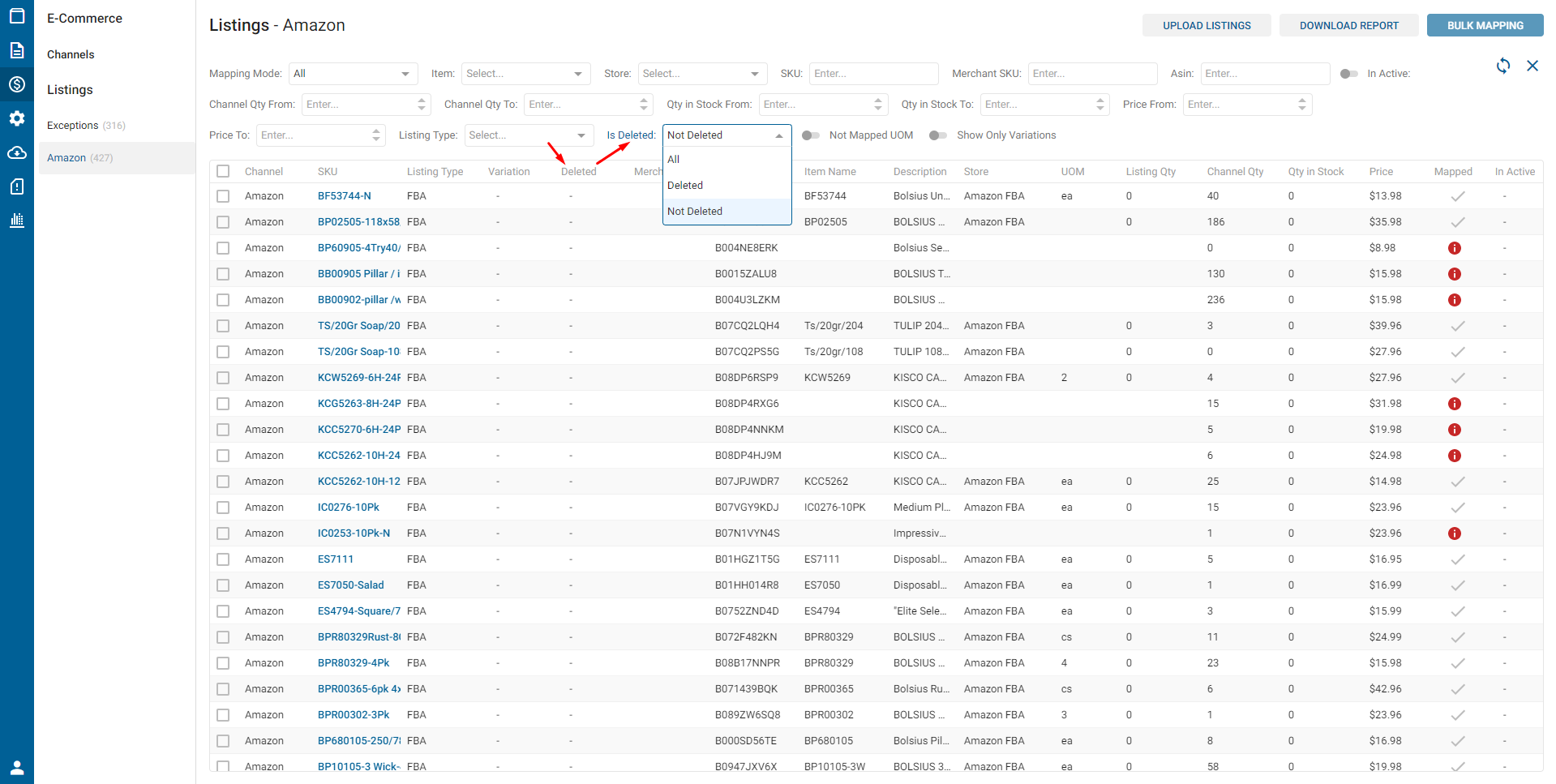Open SKU link IC0276-10Pk
Image resolution: width=1556 pixels, height=784 pixels.
click(x=348, y=508)
